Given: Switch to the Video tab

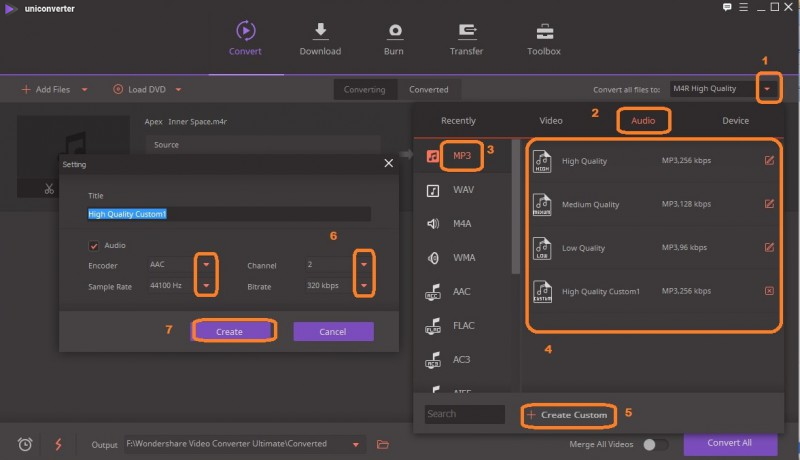Looking at the screenshot, I should 551,121.
